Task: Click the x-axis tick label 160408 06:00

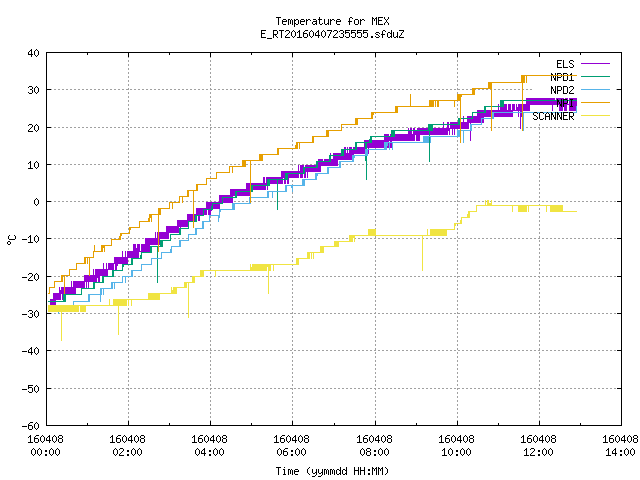Action: tap(291, 445)
